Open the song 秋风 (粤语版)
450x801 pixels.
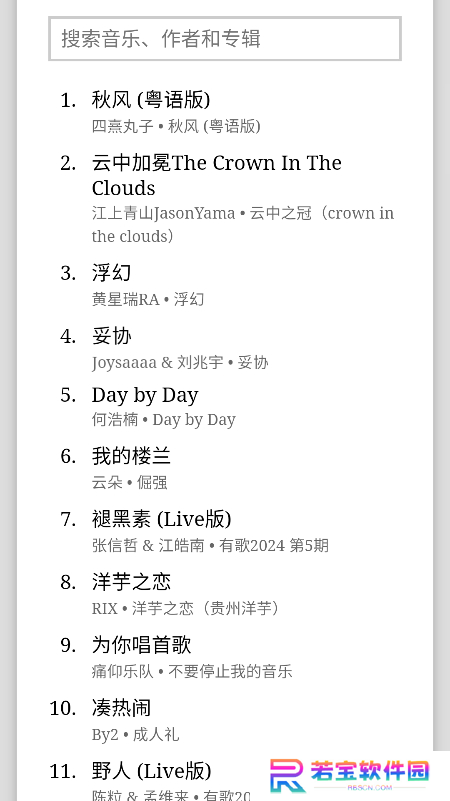coord(151,100)
